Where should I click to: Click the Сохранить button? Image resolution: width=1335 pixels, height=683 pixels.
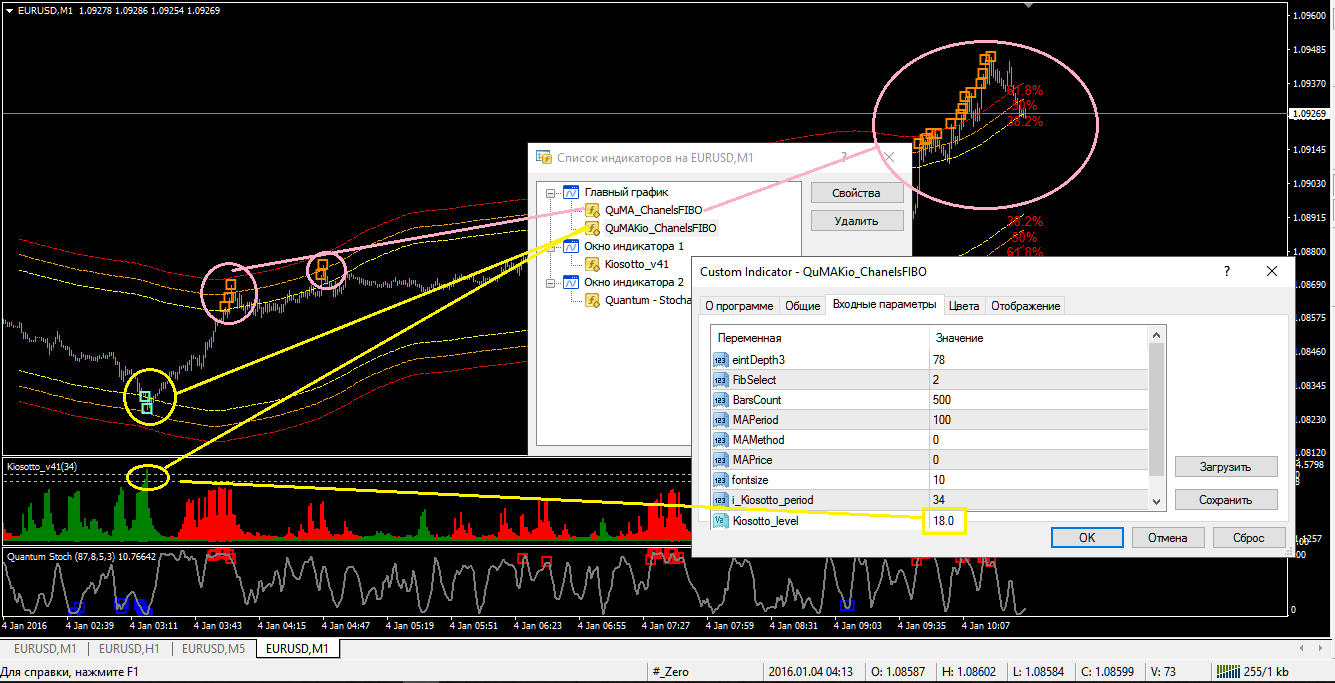[x=1226, y=499]
